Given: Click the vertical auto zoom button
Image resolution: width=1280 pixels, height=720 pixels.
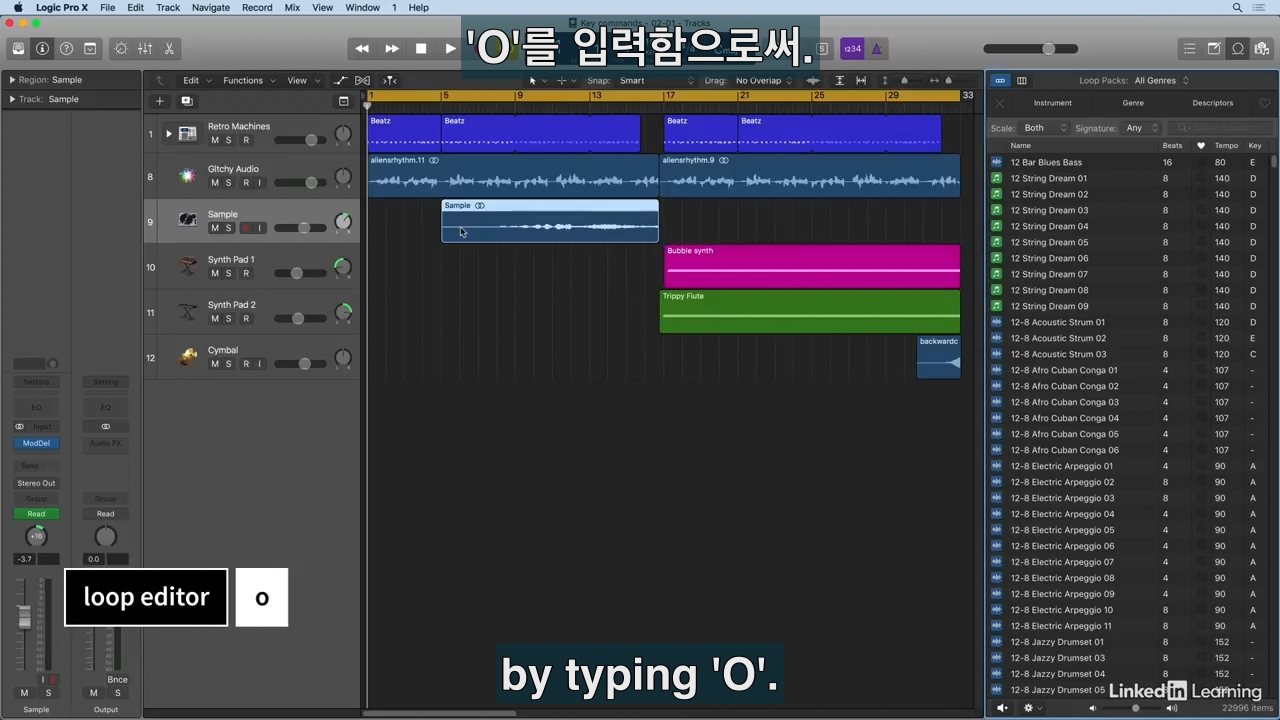Looking at the screenshot, I should (x=839, y=80).
